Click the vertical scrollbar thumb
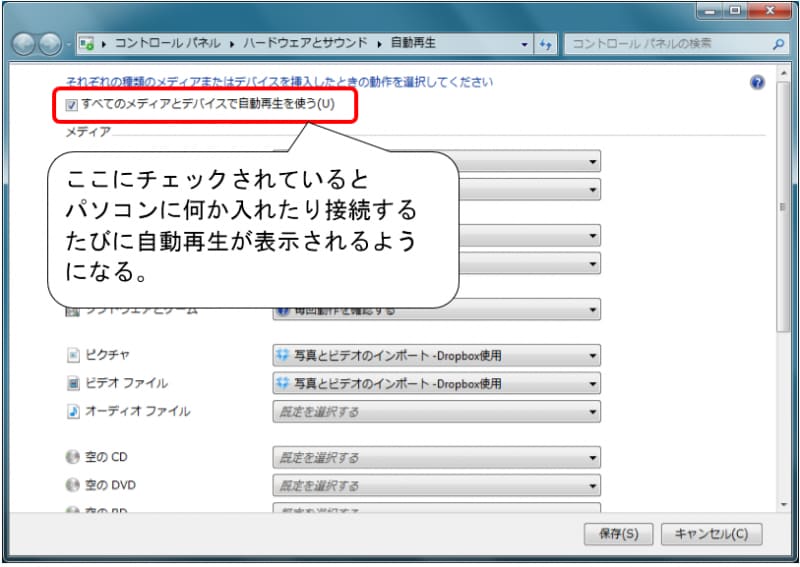800x567 pixels. pos(783,207)
